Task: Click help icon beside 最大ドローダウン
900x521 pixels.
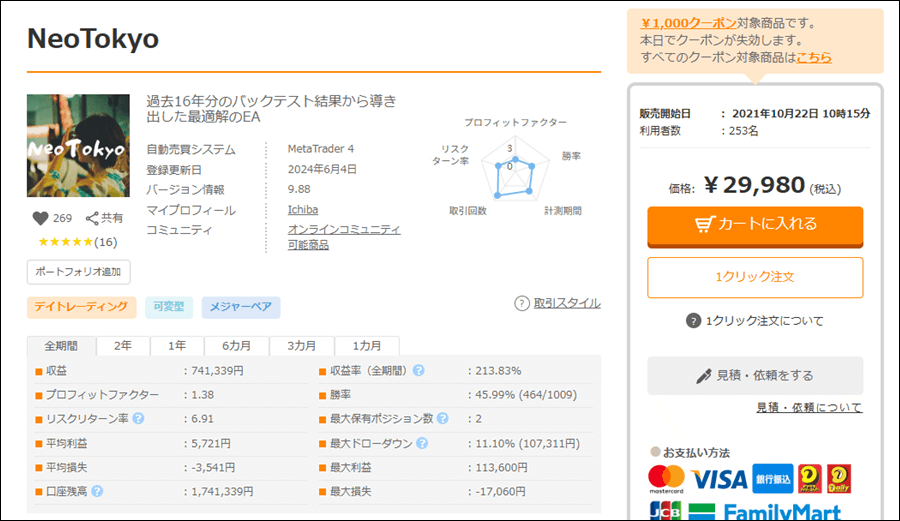Action: [x=422, y=443]
